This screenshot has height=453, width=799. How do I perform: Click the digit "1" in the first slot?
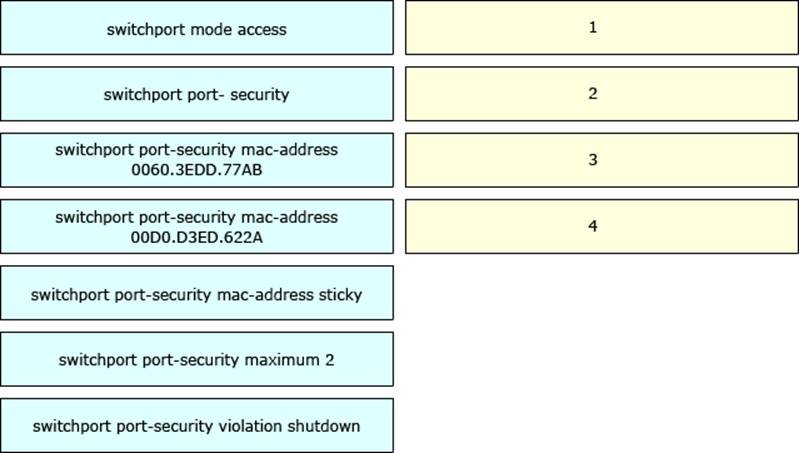593,28
